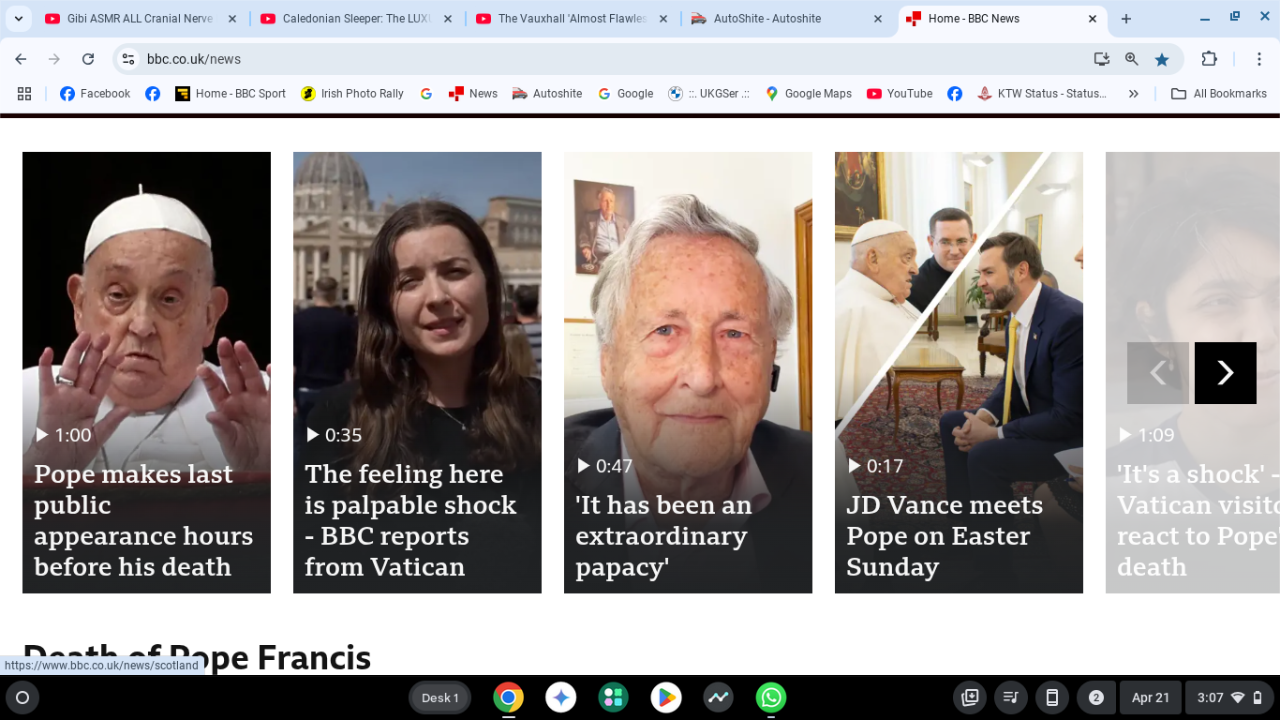The width and height of the screenshot is (1280, 720).
Task: Click the Desk 1 button on shelf
Action: pyautogui.click(x=440, y=698)
